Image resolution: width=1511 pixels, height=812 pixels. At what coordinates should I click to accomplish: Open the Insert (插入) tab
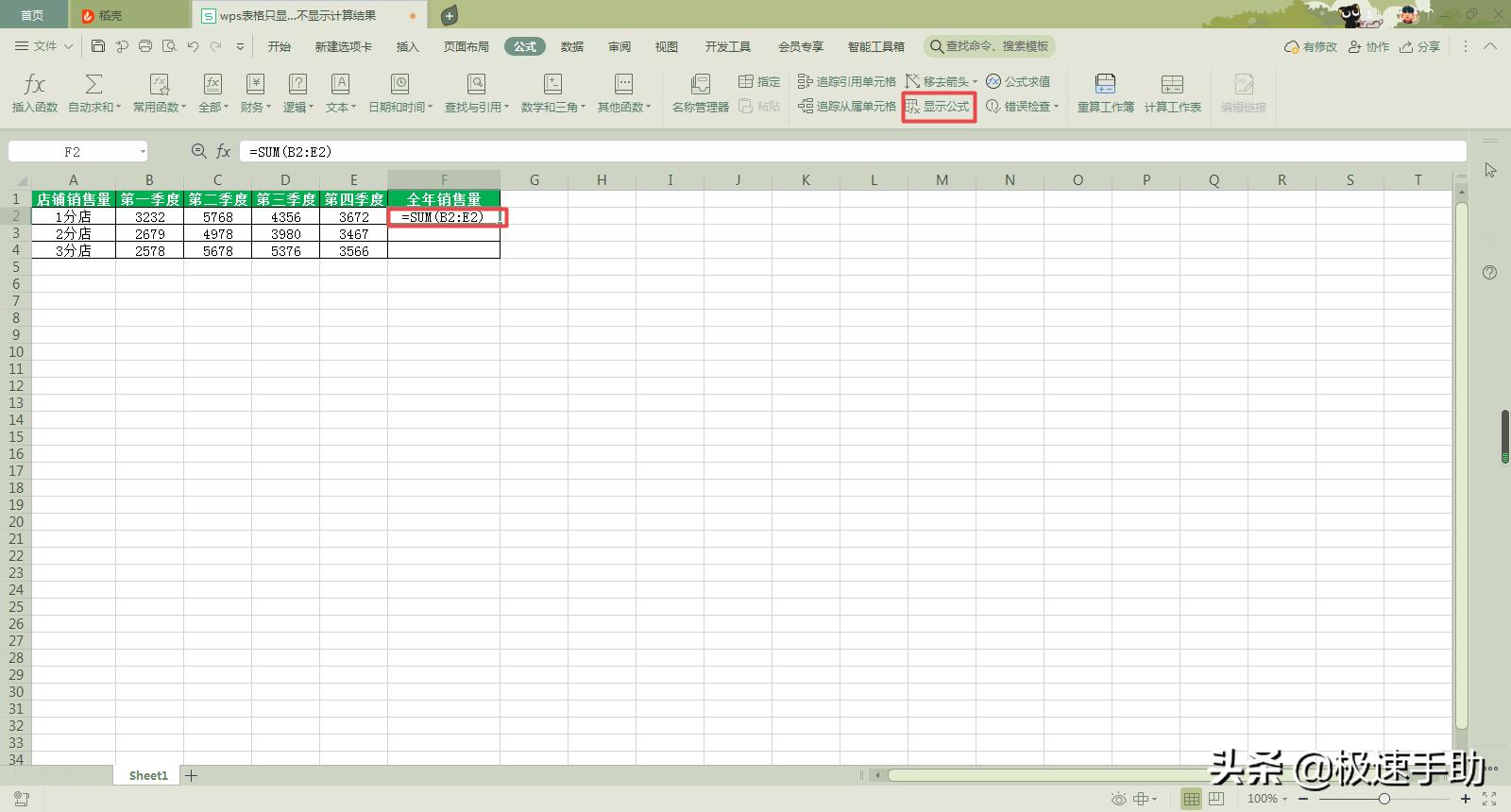pyautogui.click(x=407, y=46)
